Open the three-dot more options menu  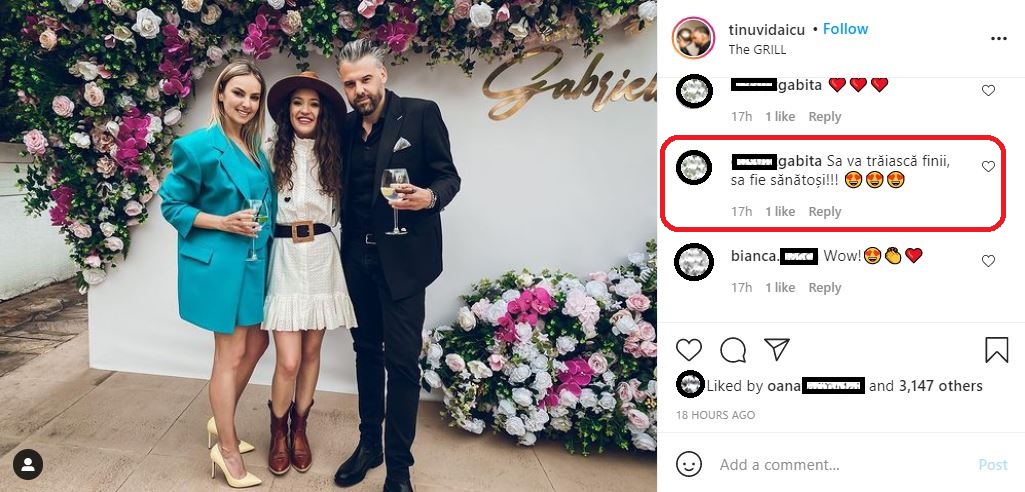[998, 39]
